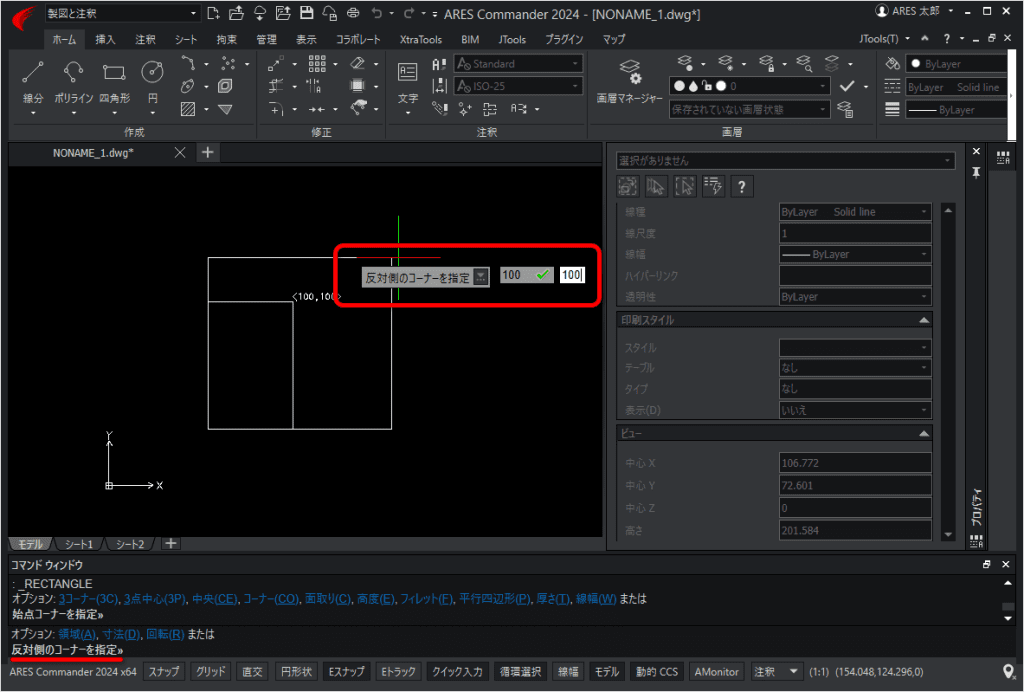
Task: Open the Standard text style dropdown
Action: pyautogui.click(x=518, y=63)
